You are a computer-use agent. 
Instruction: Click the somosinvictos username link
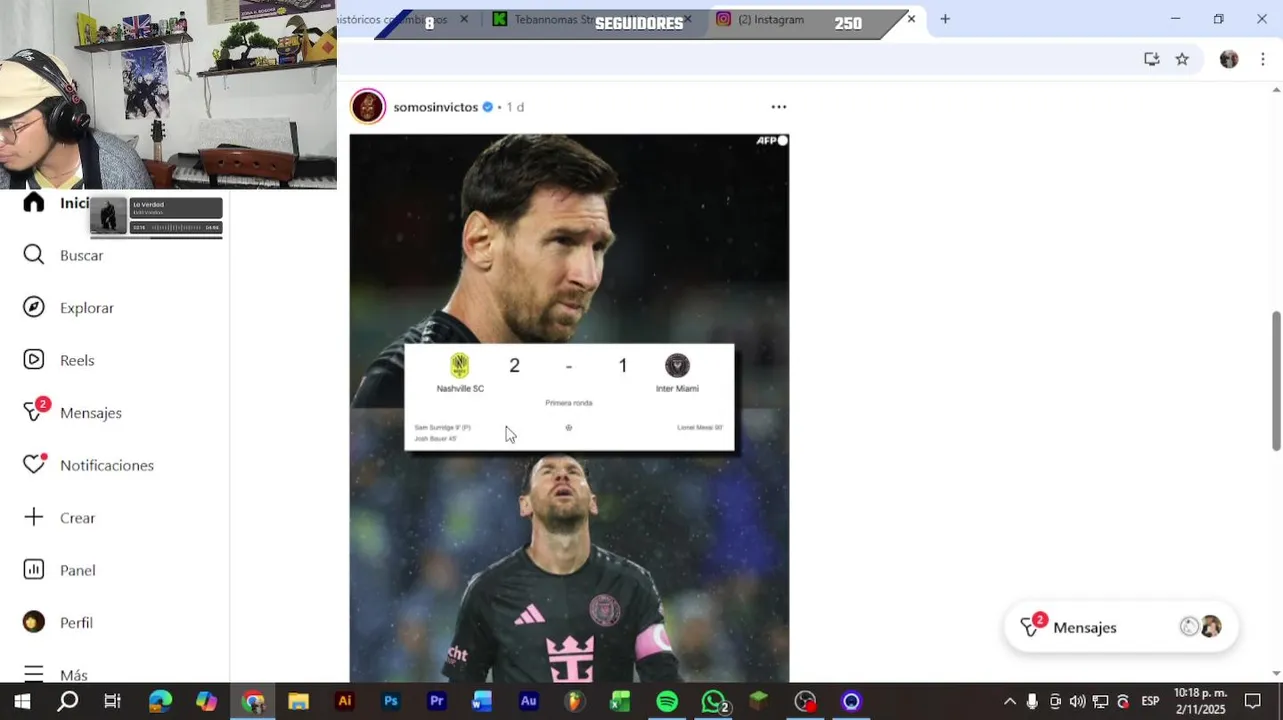click(436, 107)
